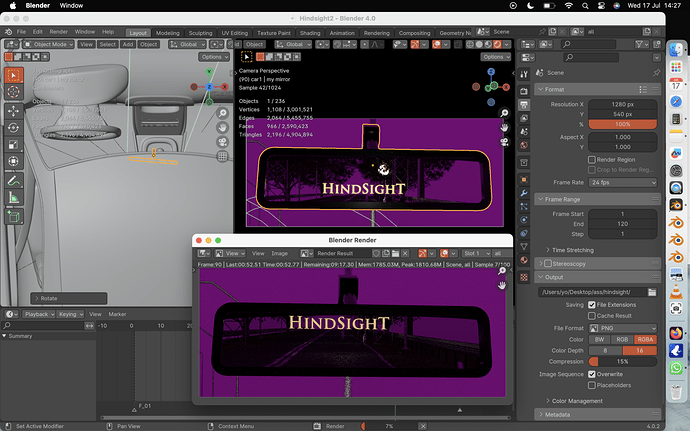Select wireframe viewport shading mode

(470, 44)
